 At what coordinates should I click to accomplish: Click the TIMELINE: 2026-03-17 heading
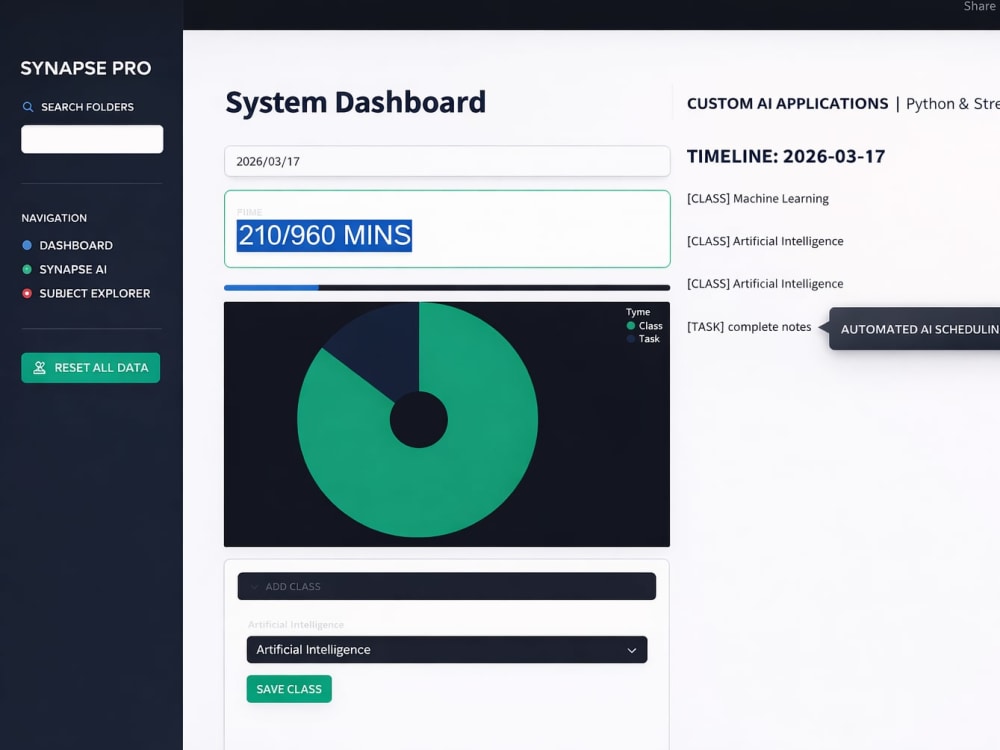(786, 156)
